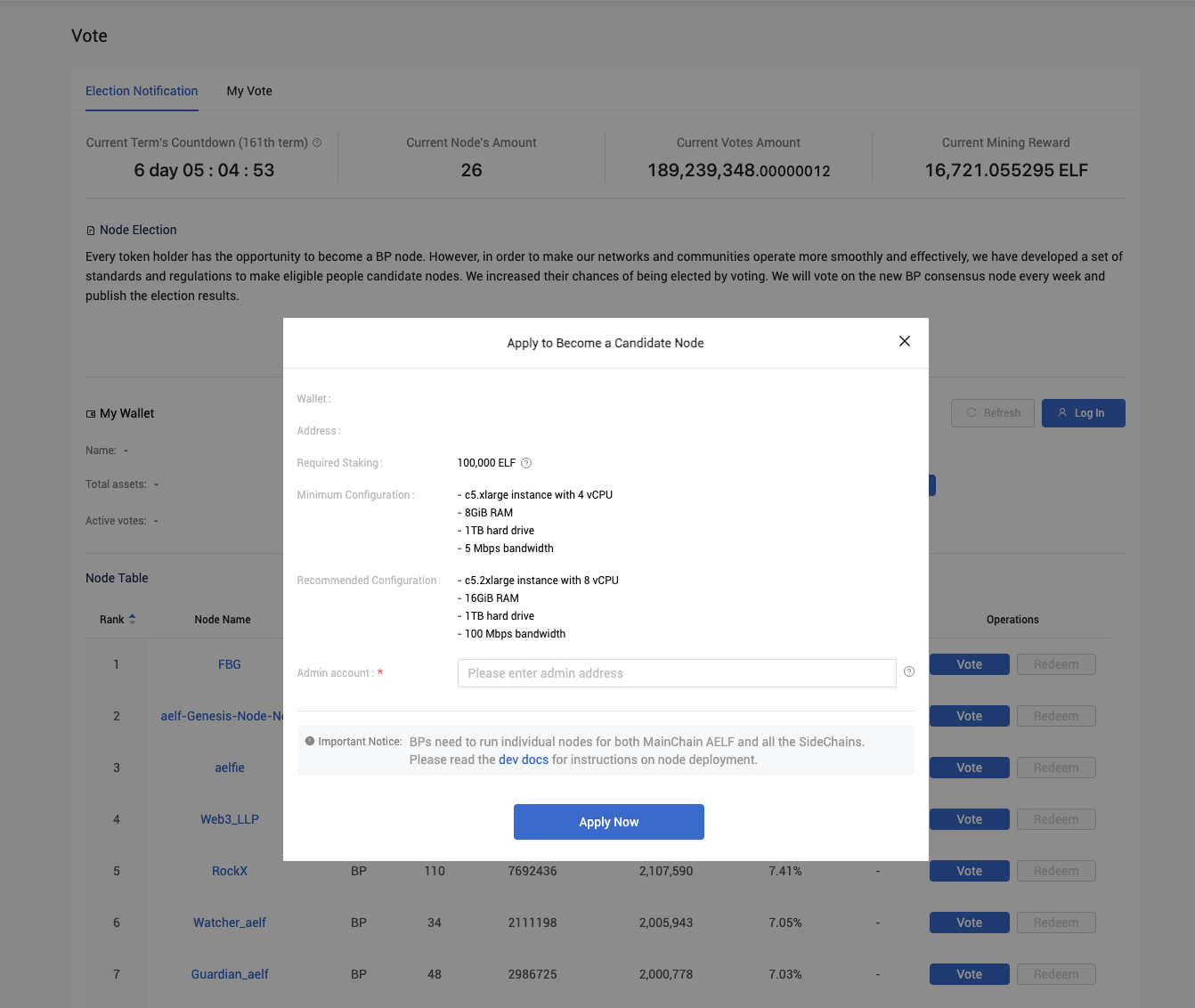The height and width of the screenshot is (1008, 1195).
Task: Submit with the Apply Now button
Action: click(x=609, y=822)
